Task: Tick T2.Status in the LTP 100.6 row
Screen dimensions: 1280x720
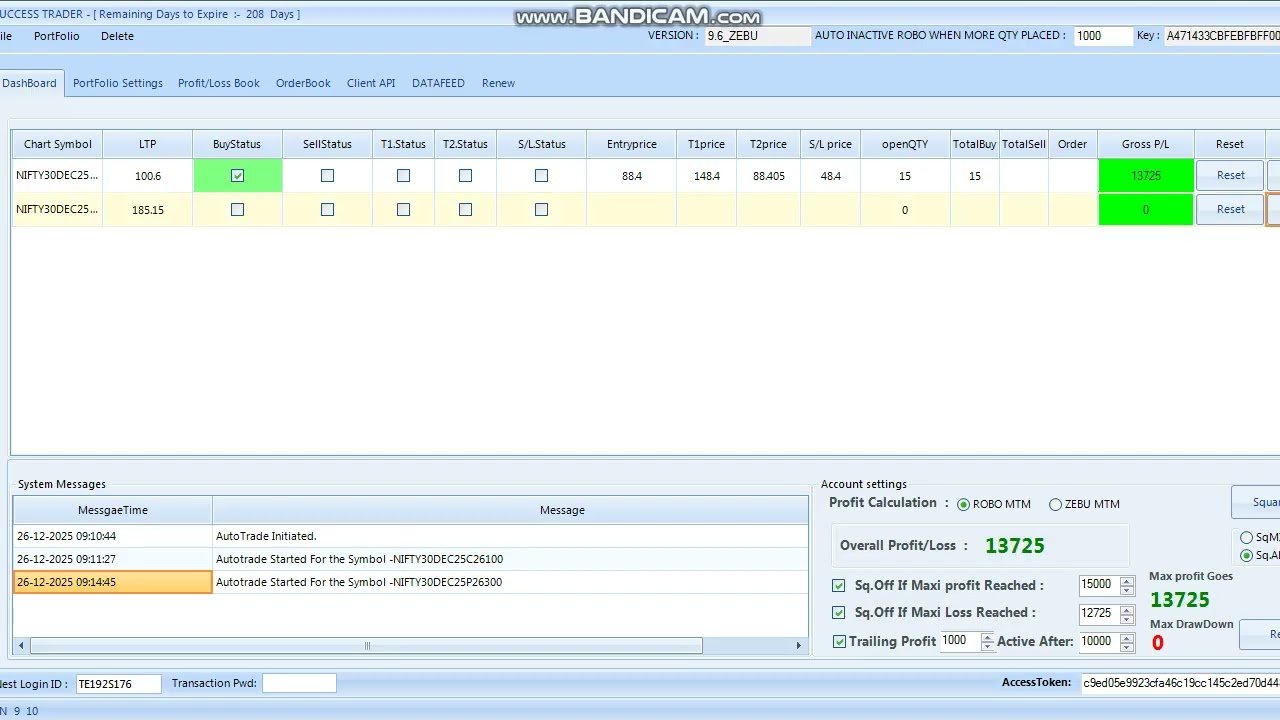Action: click(x=465, y=175)
